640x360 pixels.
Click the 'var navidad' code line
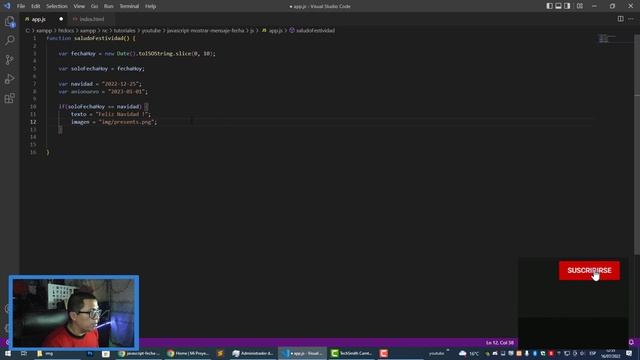[x=100, y=84]
